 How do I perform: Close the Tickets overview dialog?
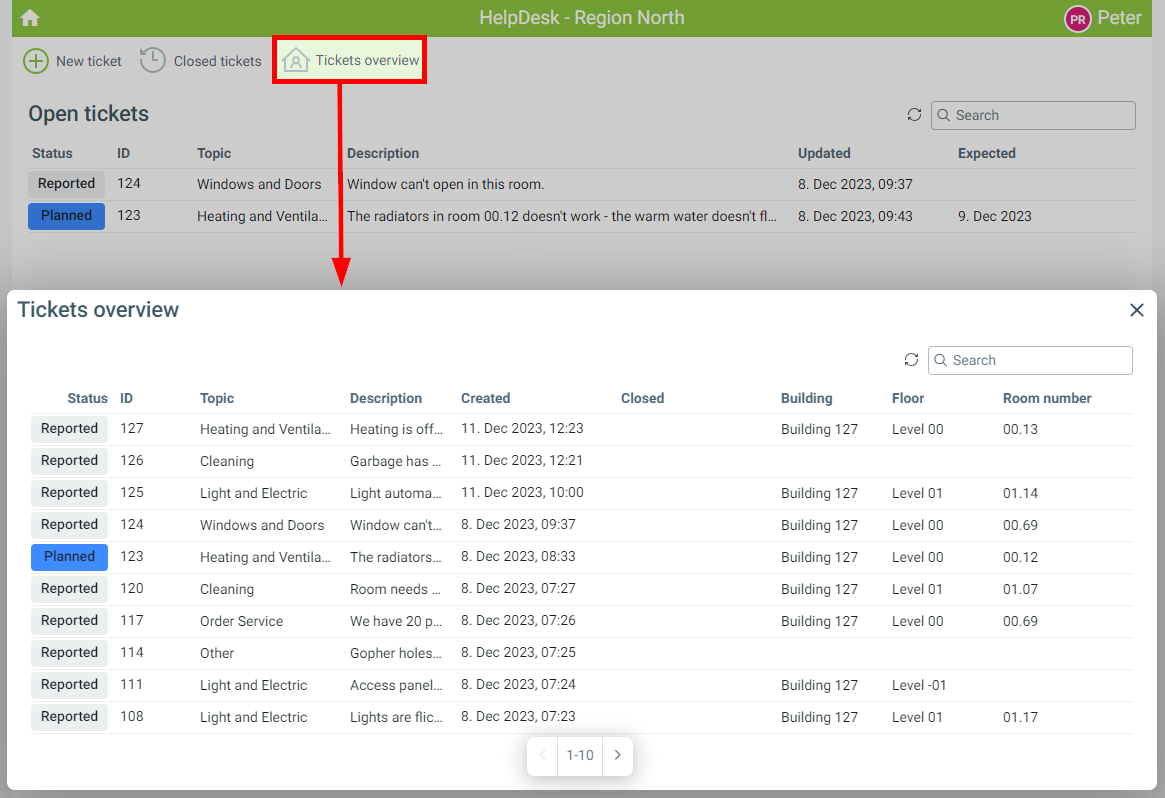click(1136, 310)
